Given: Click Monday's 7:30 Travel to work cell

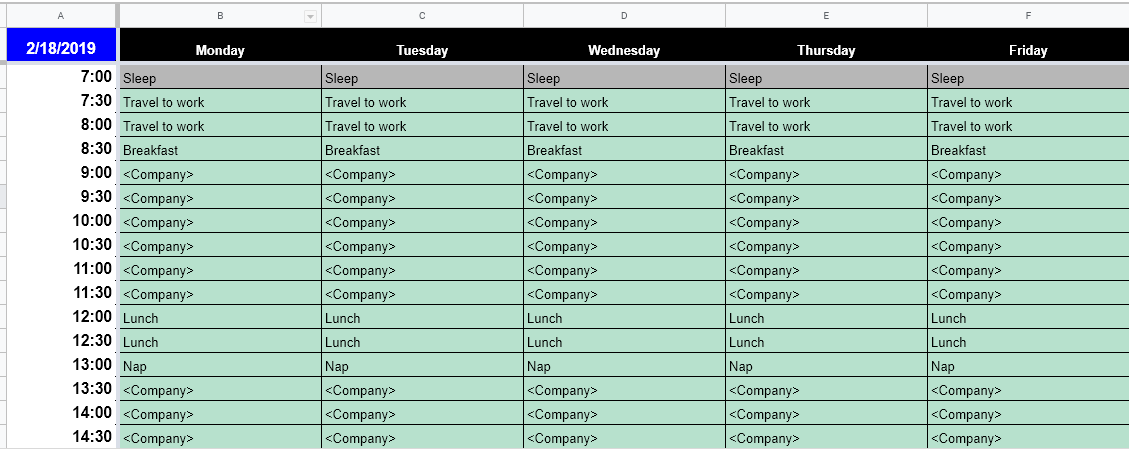Looking at the screenshot, I should click(x=220, y=102).
